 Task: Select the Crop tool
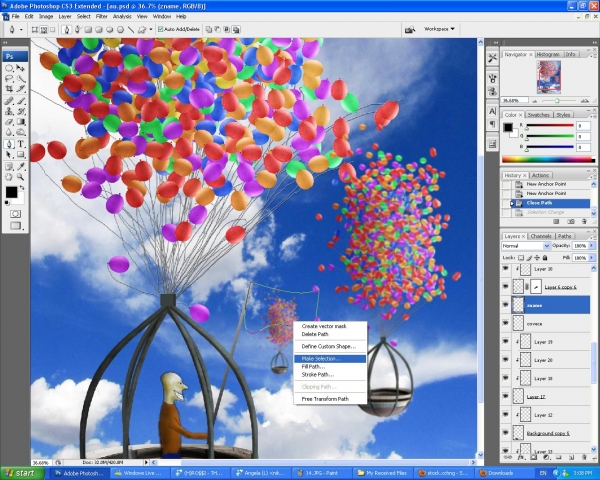tap(9, 89)
